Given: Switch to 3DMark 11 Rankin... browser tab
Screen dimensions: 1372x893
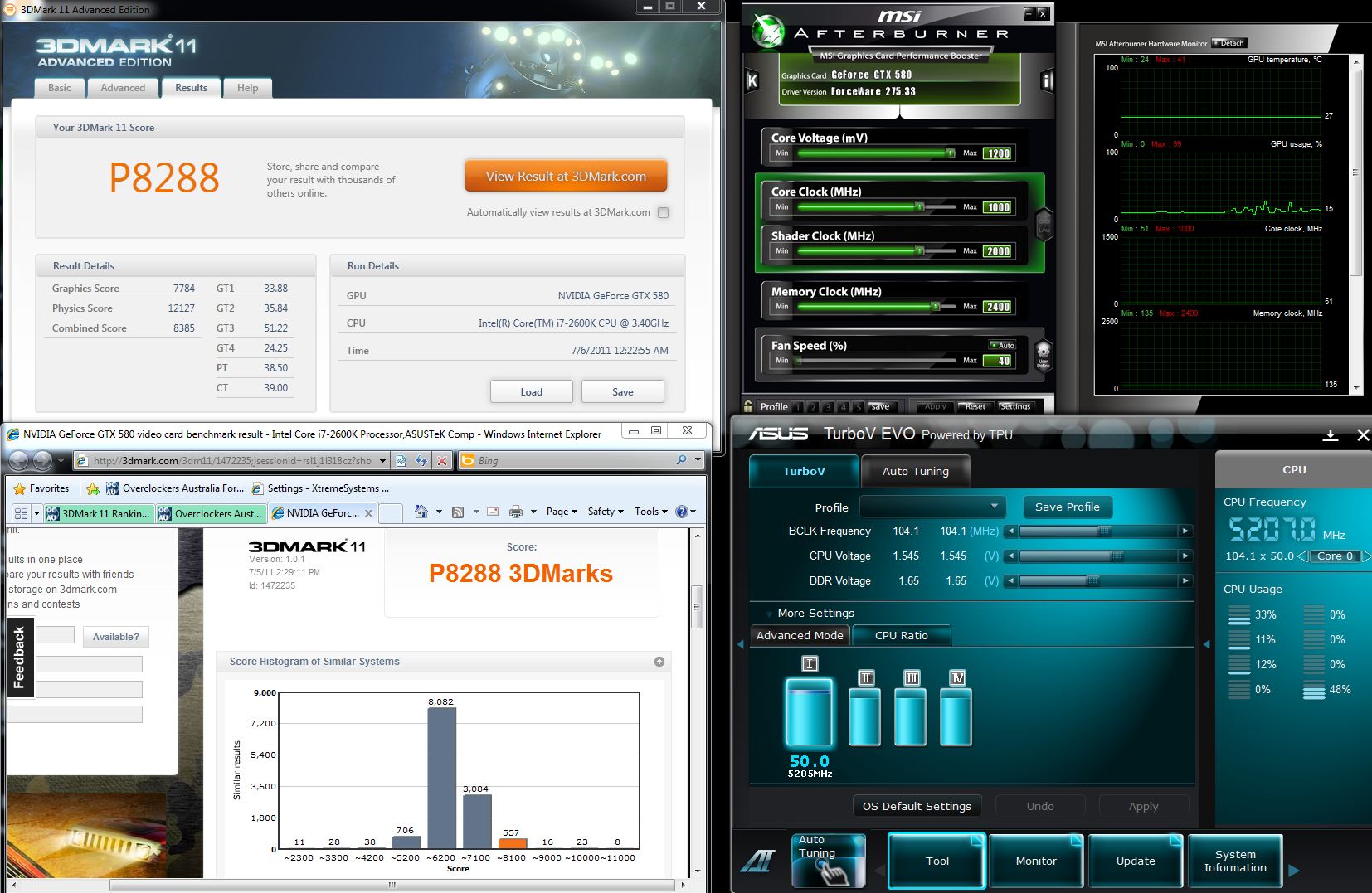Looking at the screenshot, I should 100,513.
